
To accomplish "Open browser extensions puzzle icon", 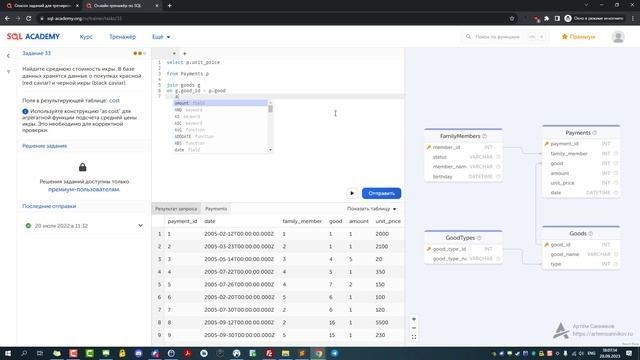I will (x=547, y=18).
